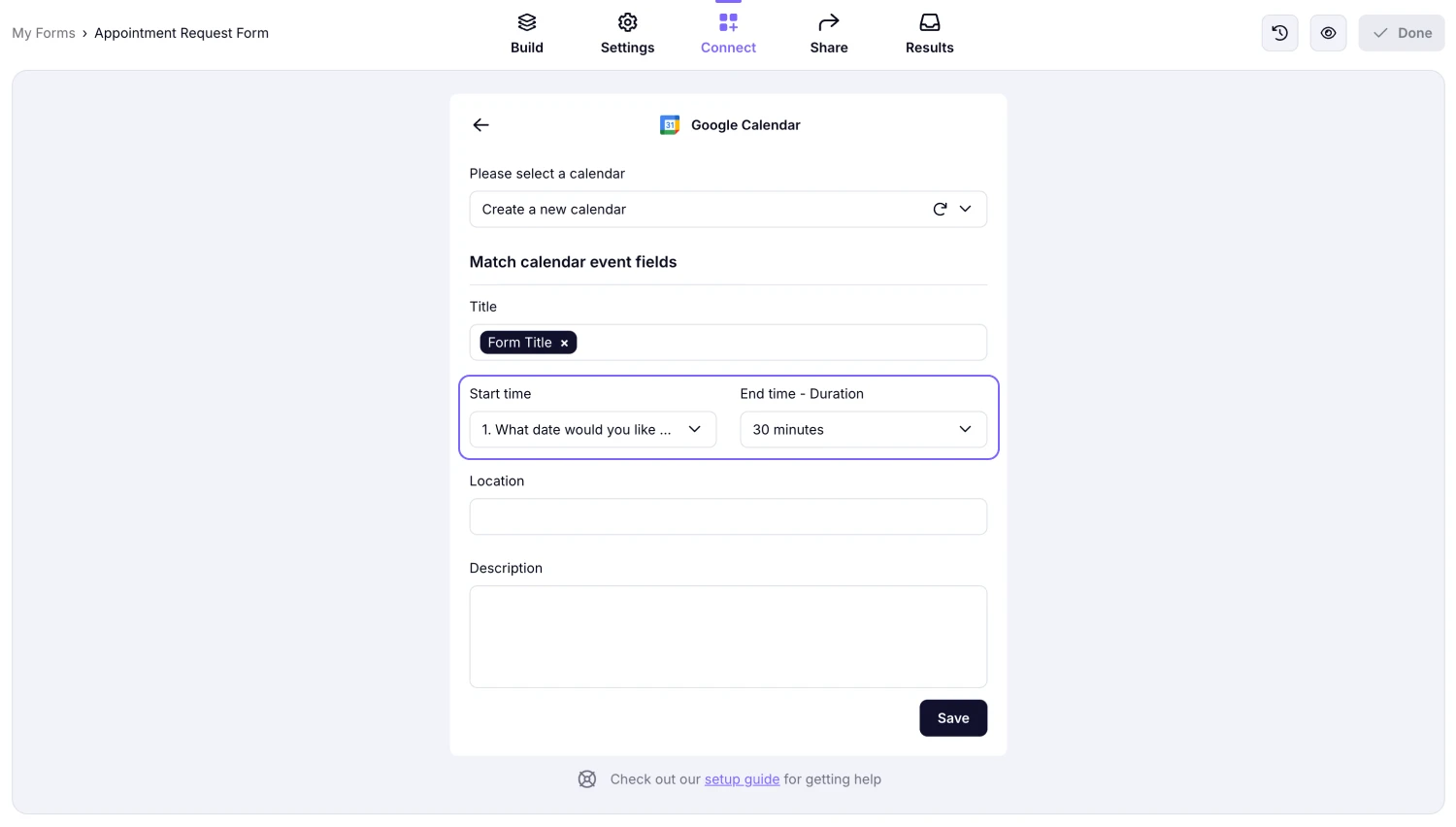Open the setup guide link

coord(742,778)
